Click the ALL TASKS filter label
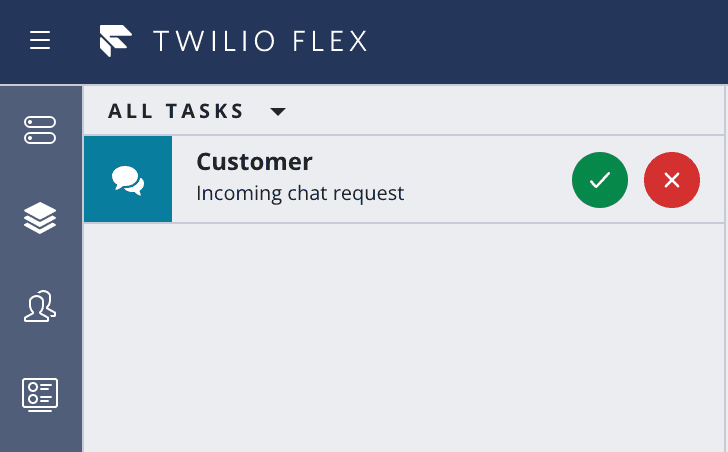The image size is (728, 452). tap(176, 111)
